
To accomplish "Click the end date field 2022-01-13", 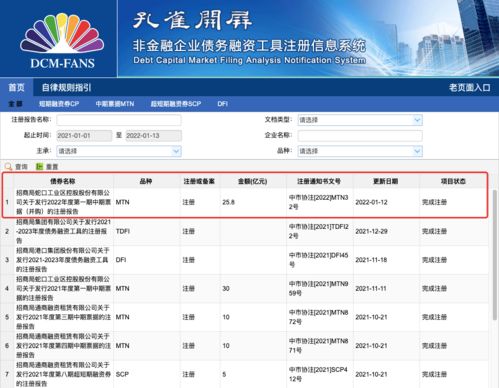I will tap(153, 136).
